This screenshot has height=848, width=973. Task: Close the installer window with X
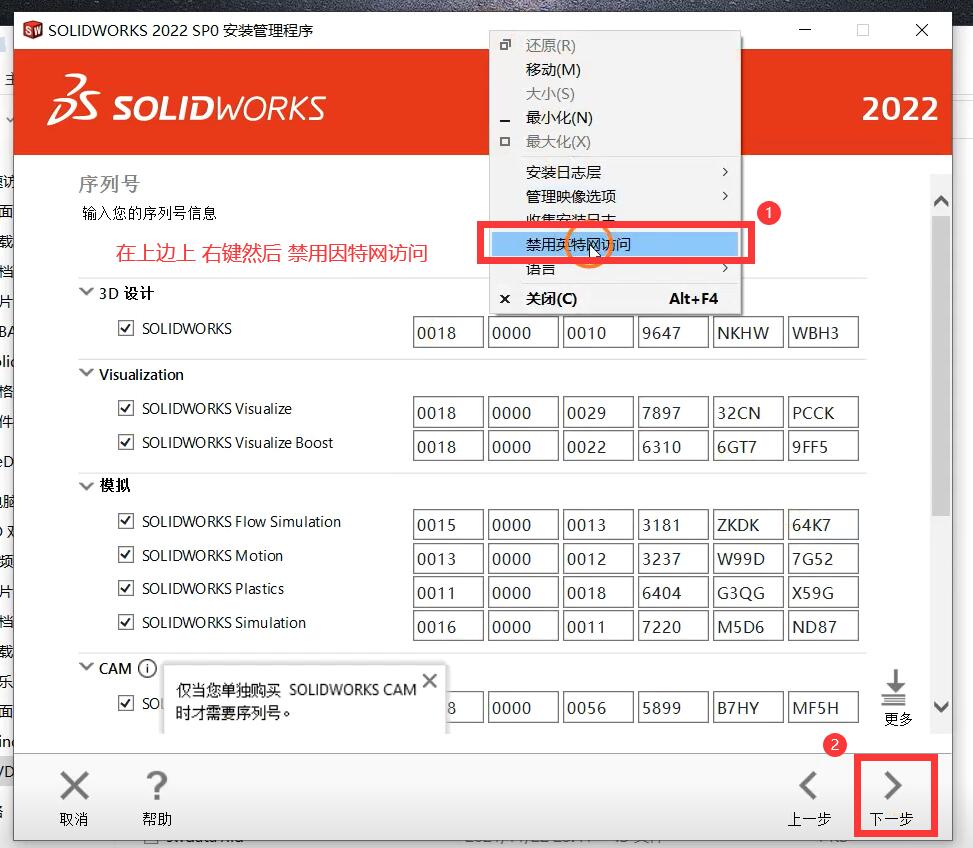[x=921, y=30]
